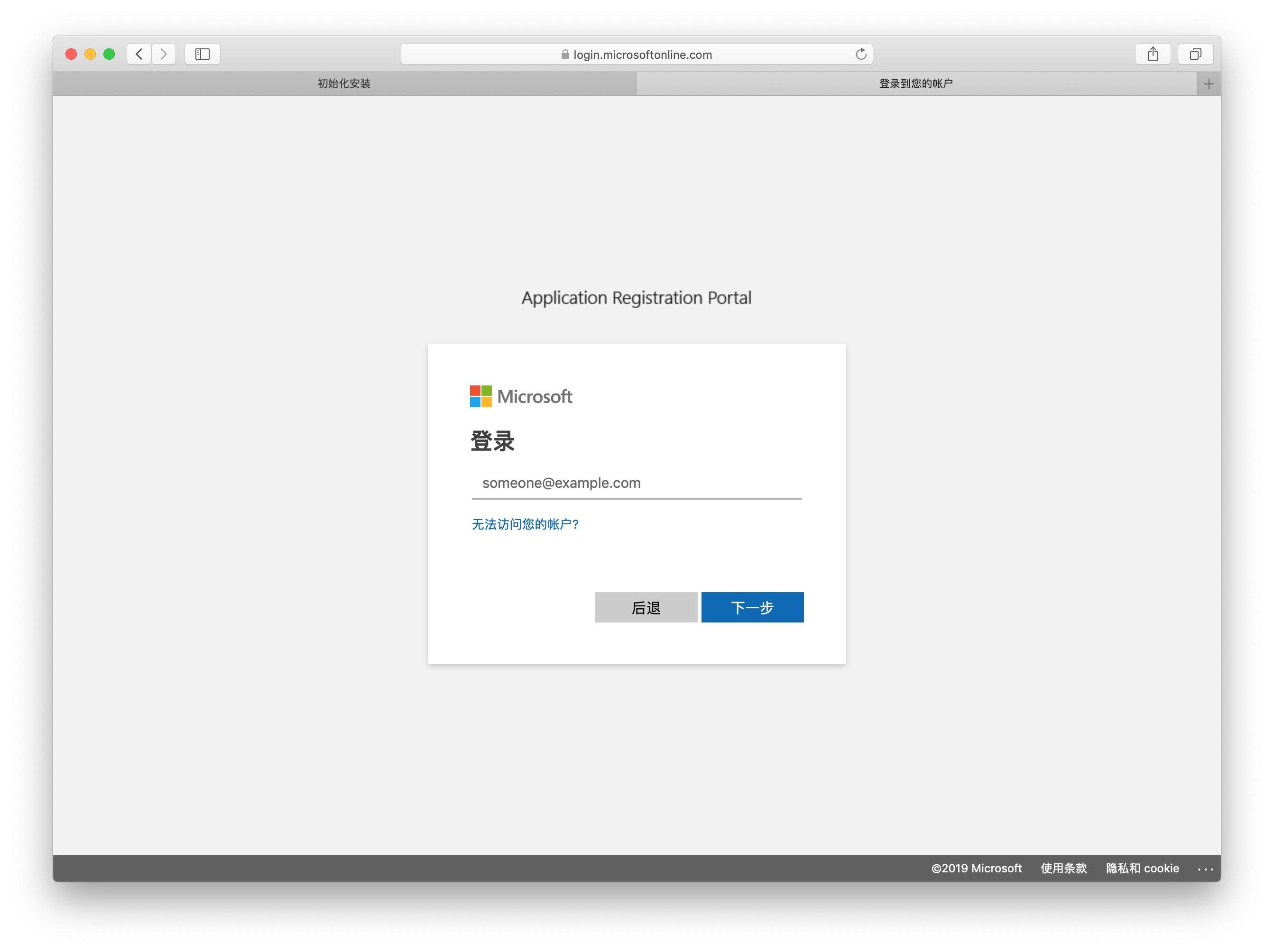Click the Safari back arrow button
The image size is (1274, 952).
tap(139, 54)
